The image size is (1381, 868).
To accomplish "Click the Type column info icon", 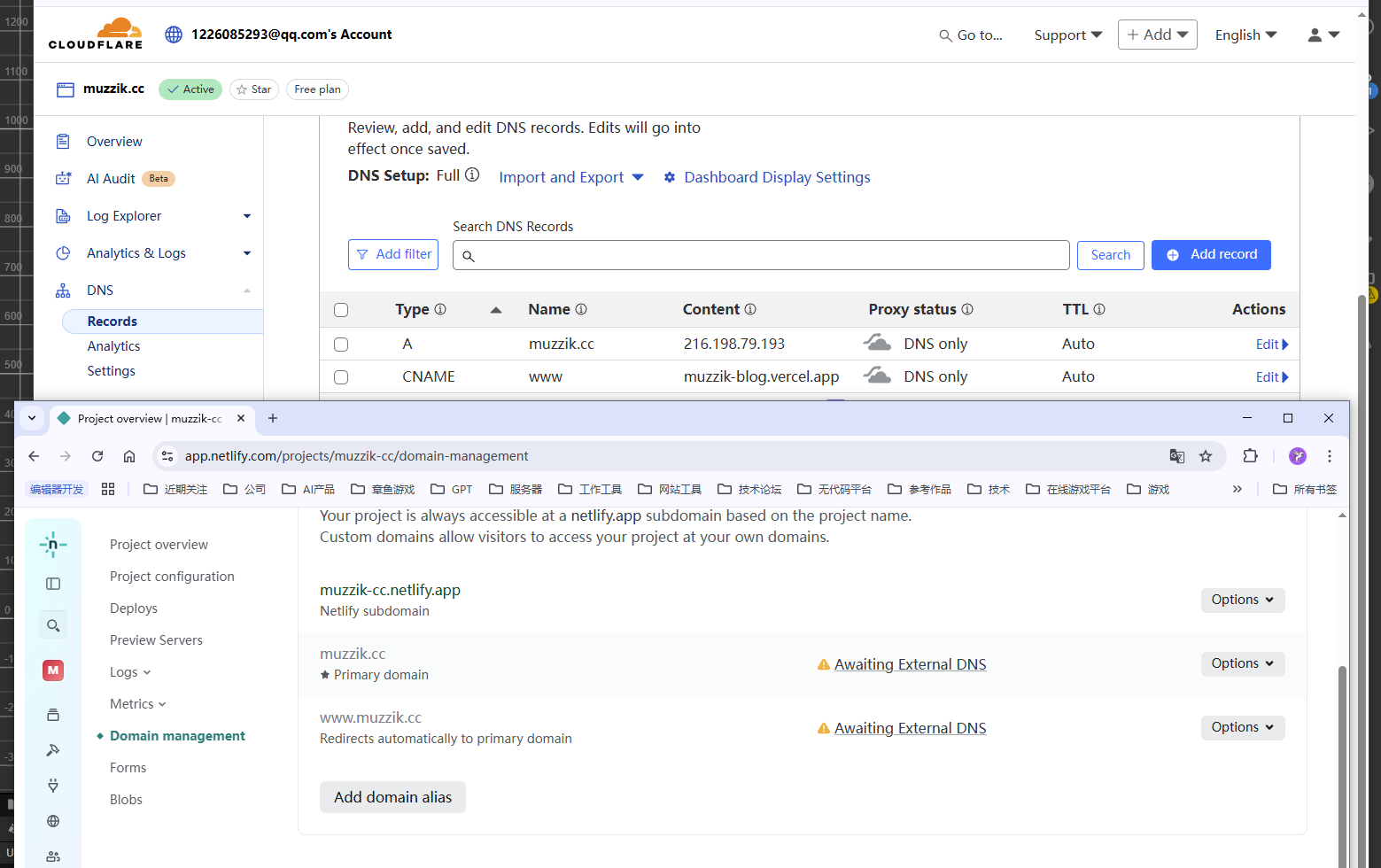I will 440,309.
